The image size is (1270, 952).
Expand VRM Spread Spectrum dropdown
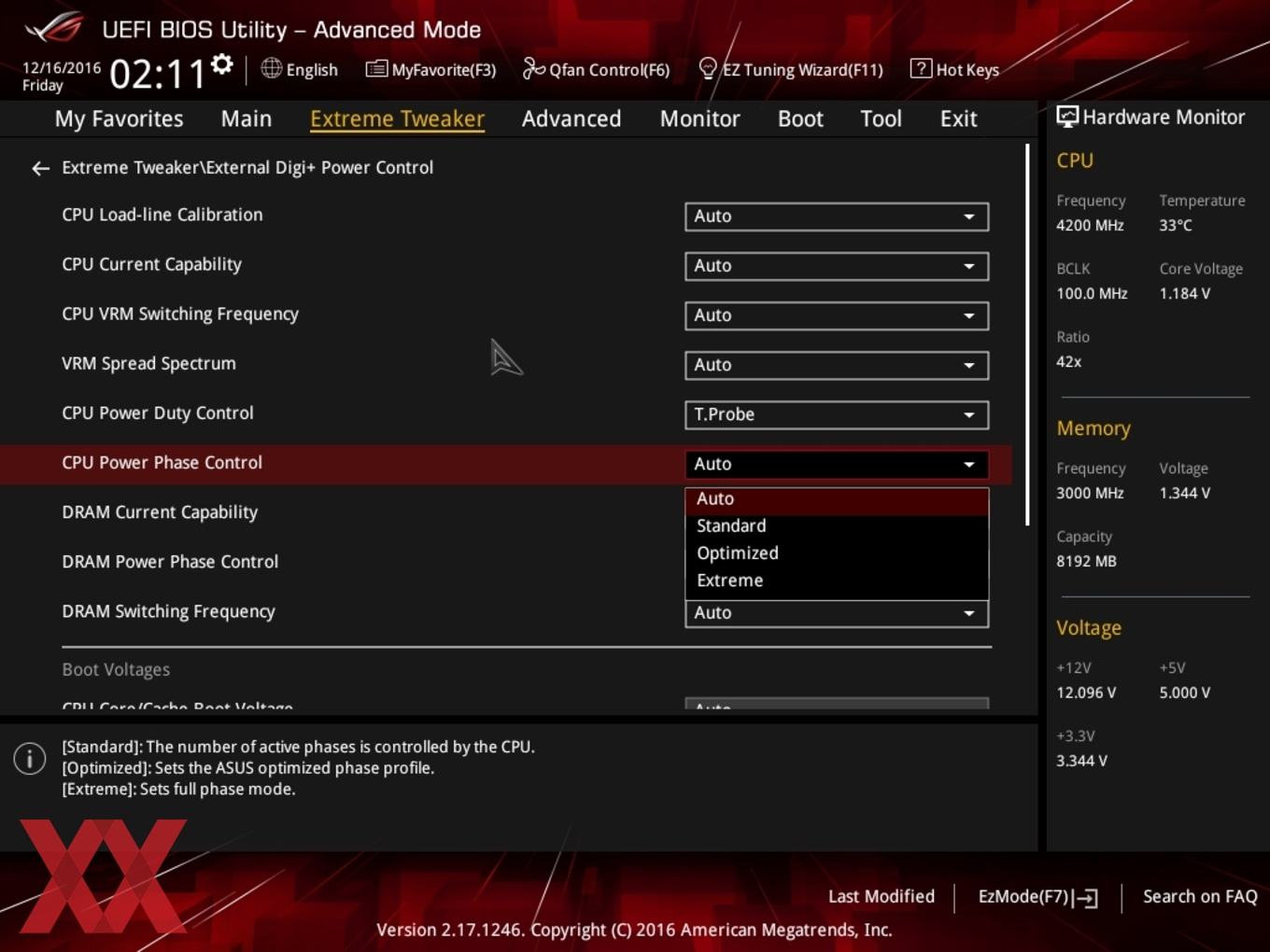tap(837, 365)
